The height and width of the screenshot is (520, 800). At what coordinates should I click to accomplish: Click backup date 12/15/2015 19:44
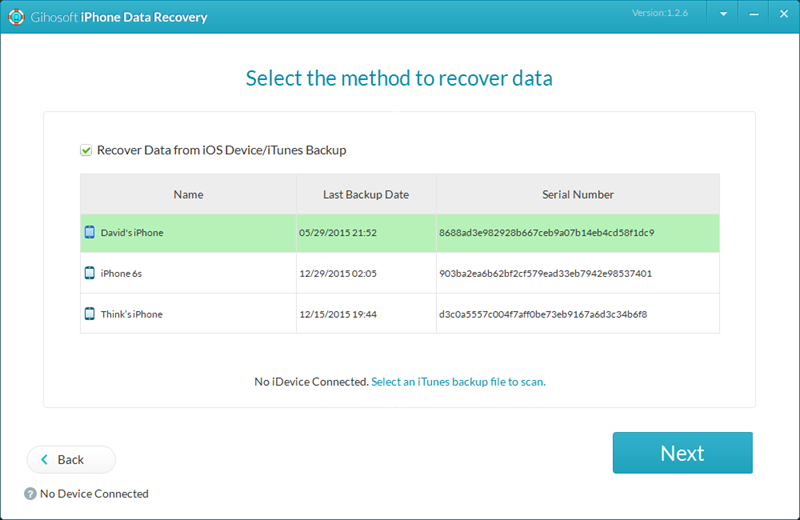tap(338, 314)
